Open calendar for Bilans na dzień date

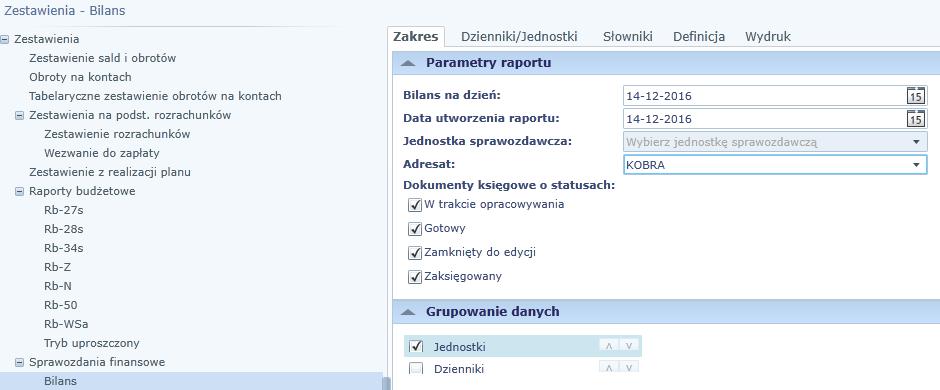[916, 96]
